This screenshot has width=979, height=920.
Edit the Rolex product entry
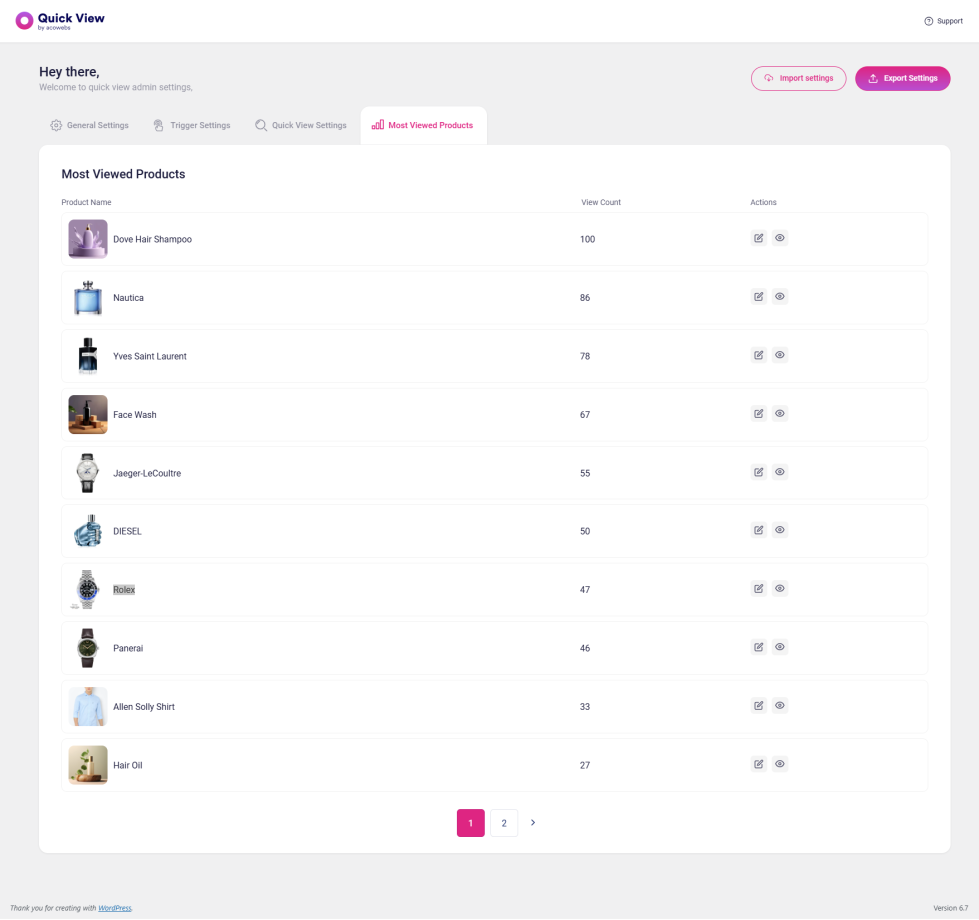coord(759,589)
